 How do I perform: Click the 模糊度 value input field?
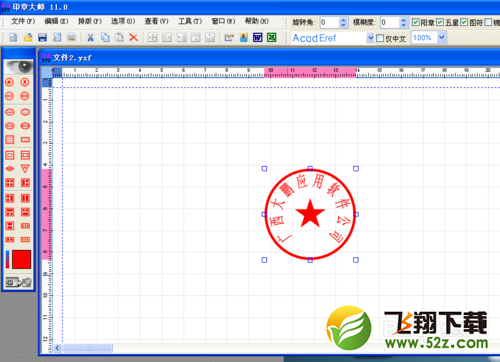click(x=389, y=23)
